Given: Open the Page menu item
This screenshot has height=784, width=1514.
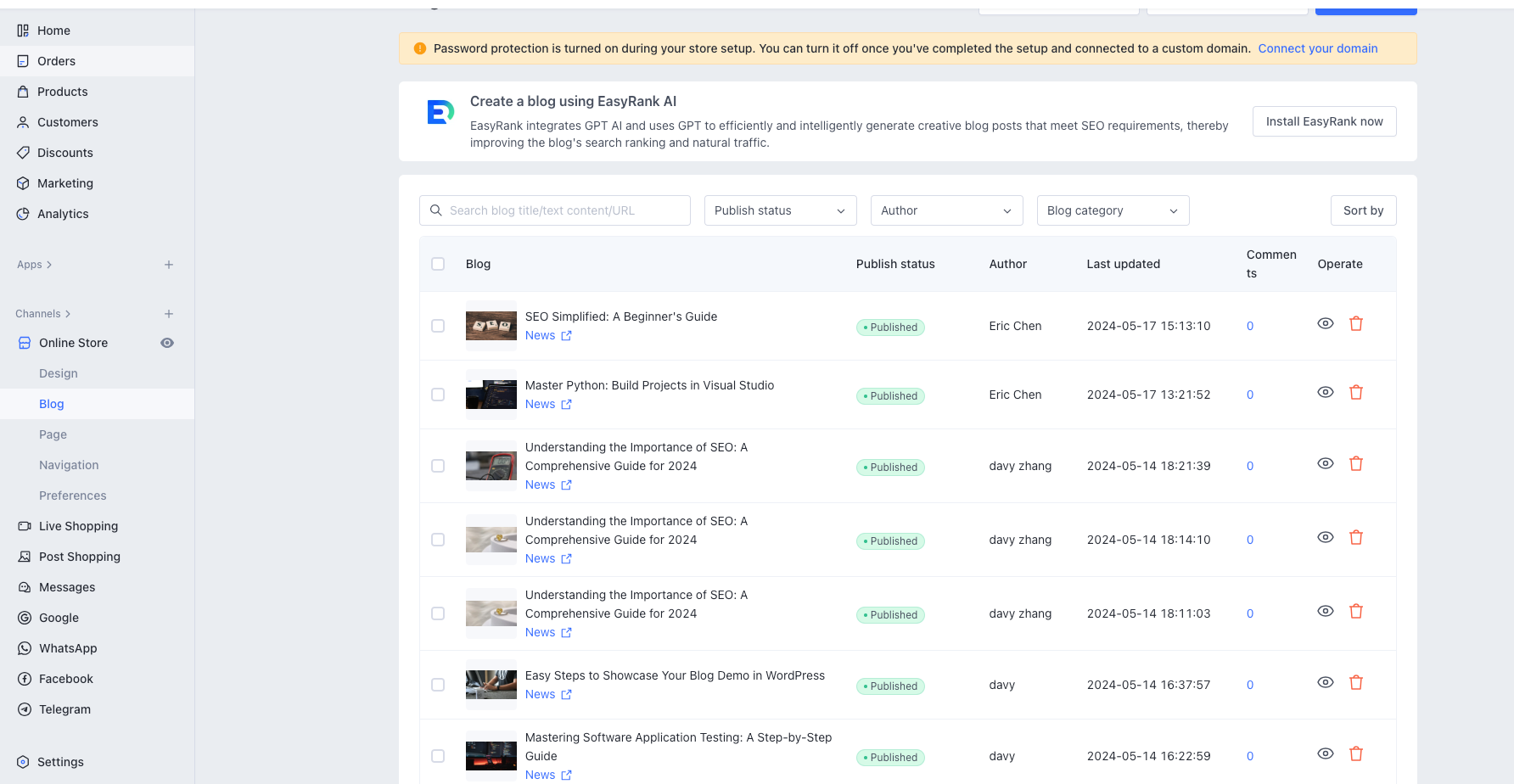Looking at the screenshot, I should pos(53,434).
